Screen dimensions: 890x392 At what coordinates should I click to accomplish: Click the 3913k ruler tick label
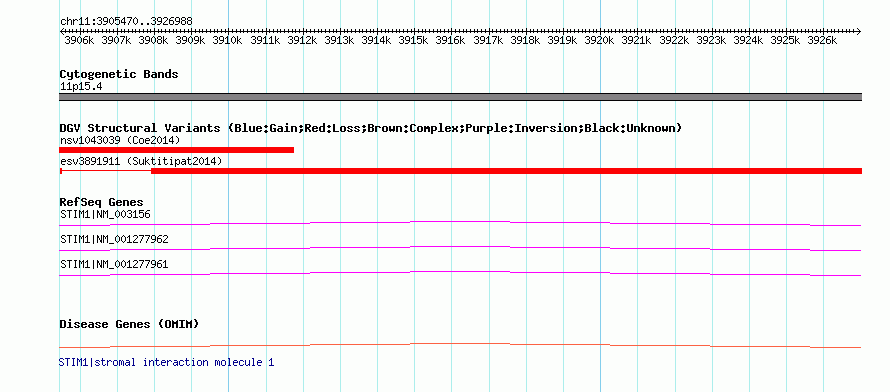click(x=340, y=40)
